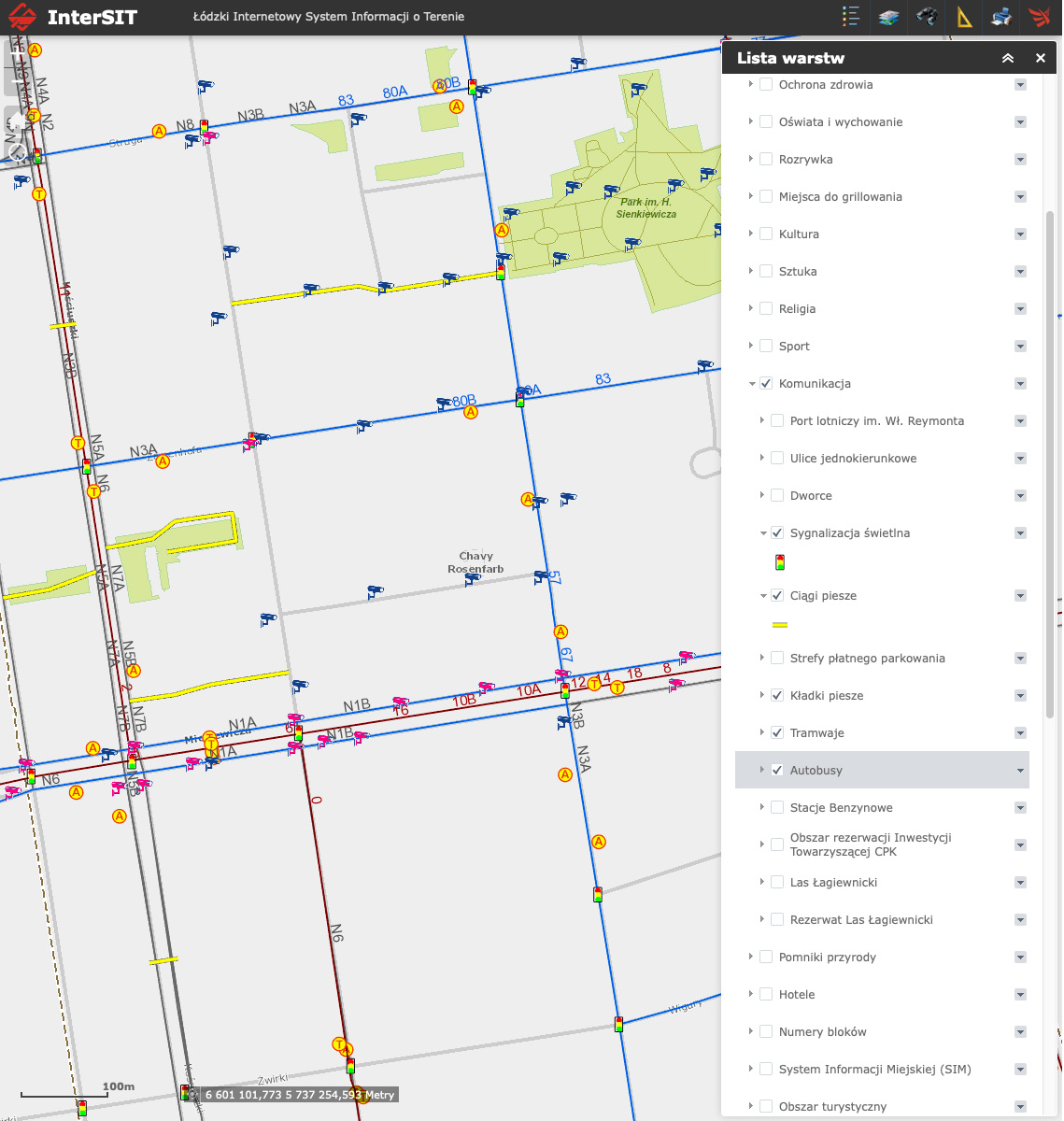The width and height of the screenshot is (1064, 1121).
Task: Collapse the Komunikacja layer group
Action: [x=752, y=384]
